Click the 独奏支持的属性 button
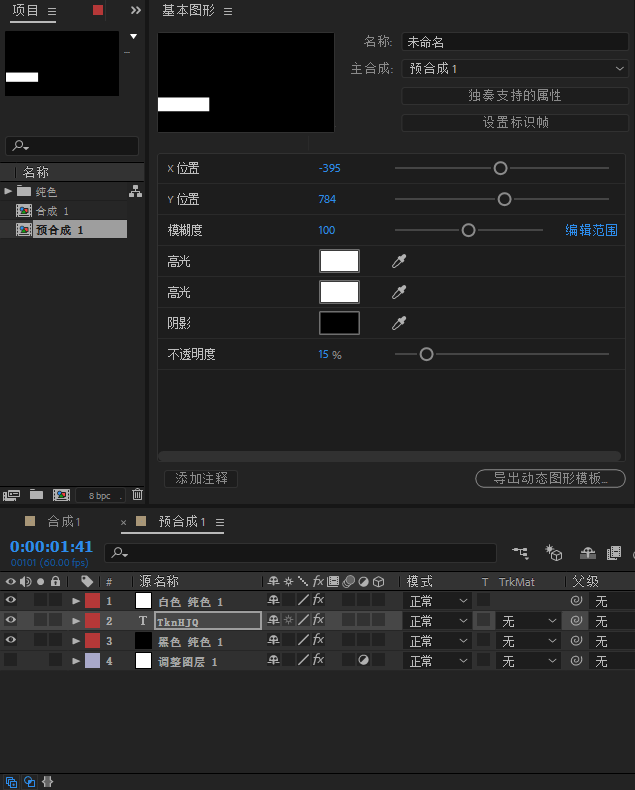 tap(515, 96)
